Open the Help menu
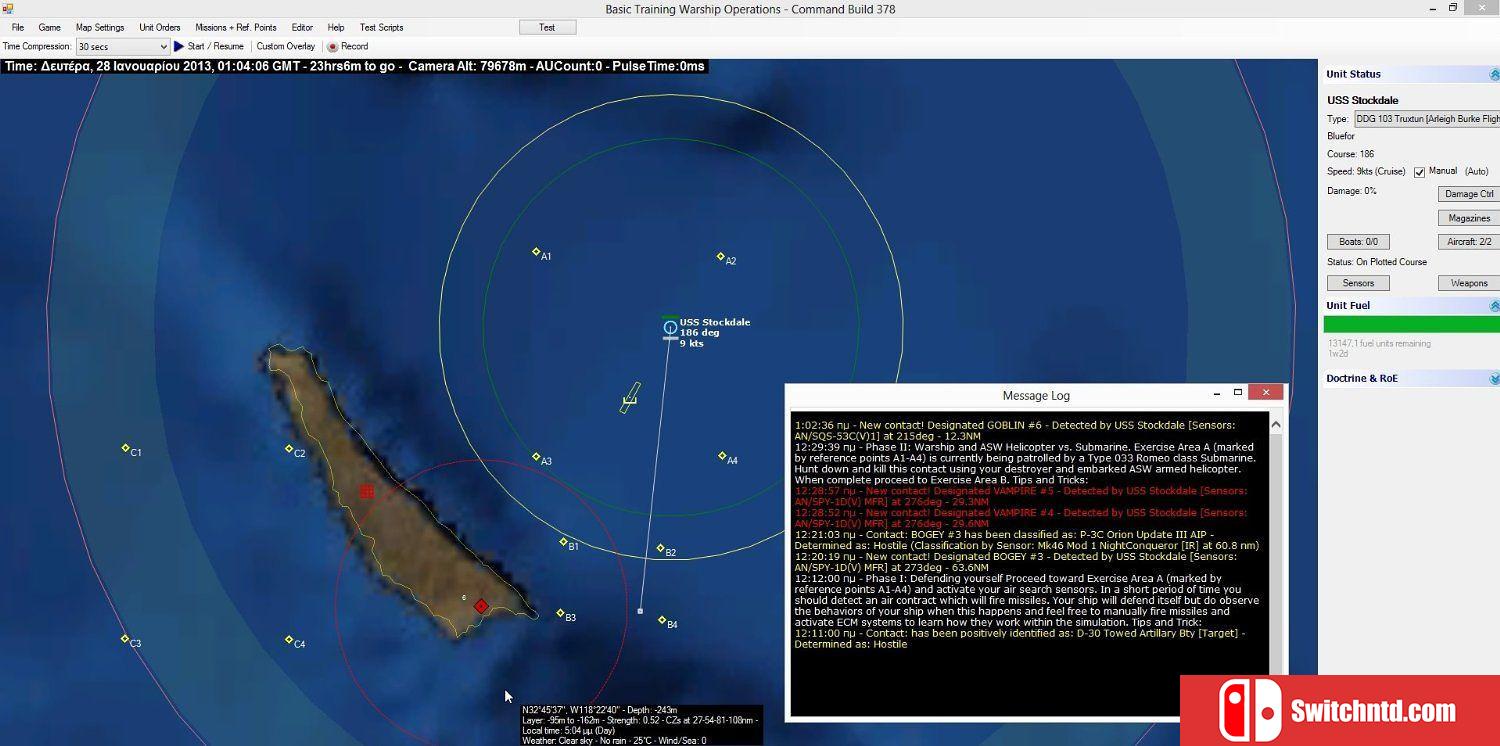1500x746 pixels. (x=336, y=28)
